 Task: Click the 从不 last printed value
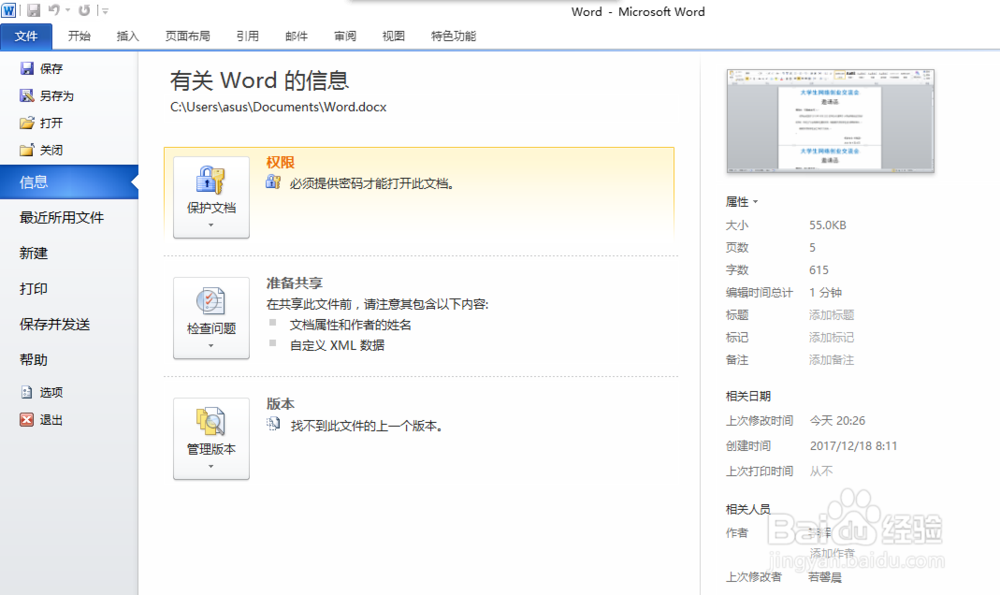[x=821, y=471]
